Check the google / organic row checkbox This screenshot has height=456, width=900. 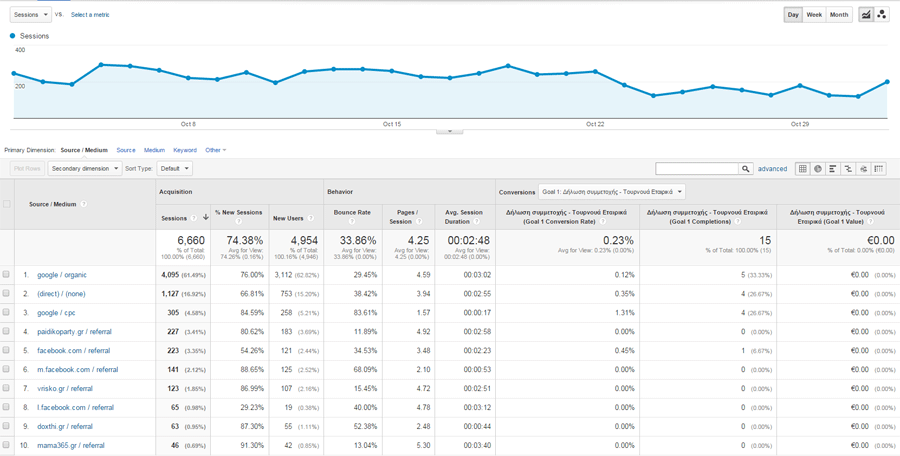(x=6, y=275)
